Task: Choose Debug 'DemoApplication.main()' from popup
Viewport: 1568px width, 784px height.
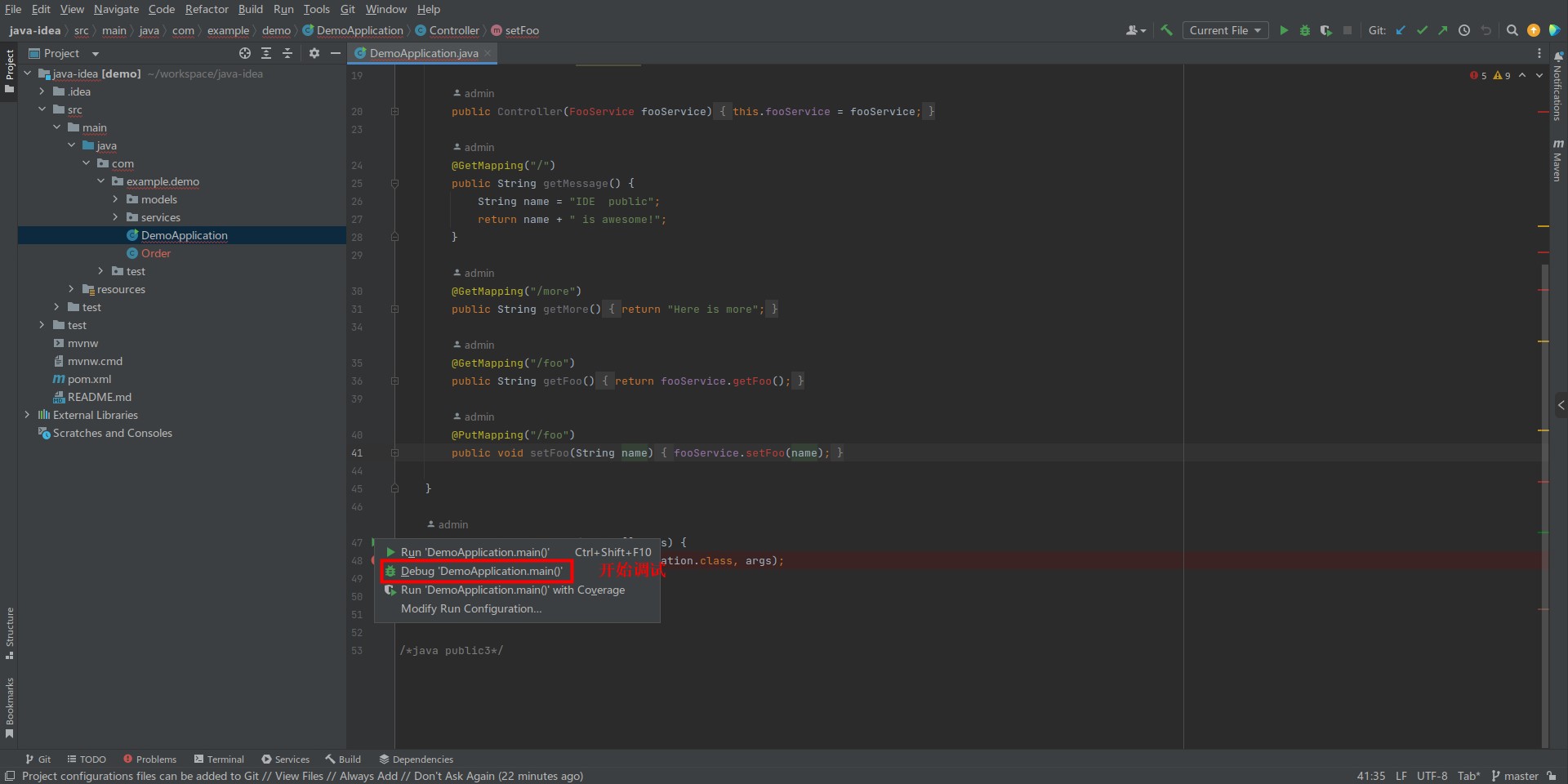Action: [517, 571]
